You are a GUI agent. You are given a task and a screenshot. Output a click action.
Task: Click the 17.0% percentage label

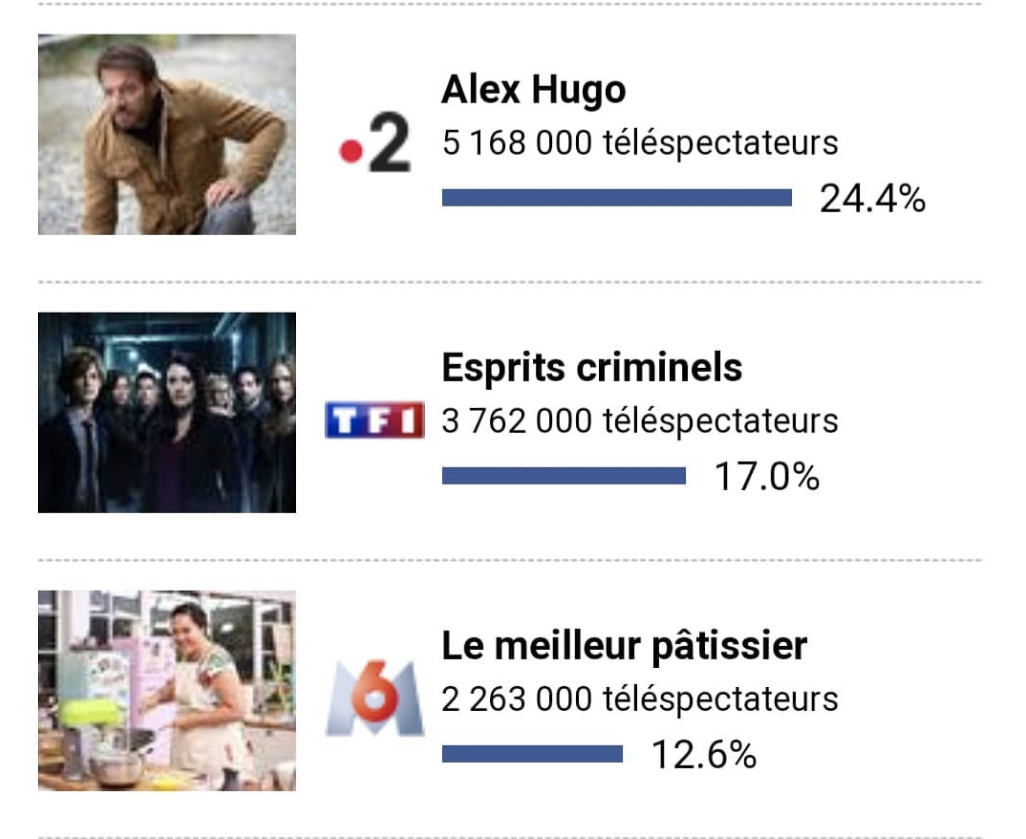[x=766, y=477]
